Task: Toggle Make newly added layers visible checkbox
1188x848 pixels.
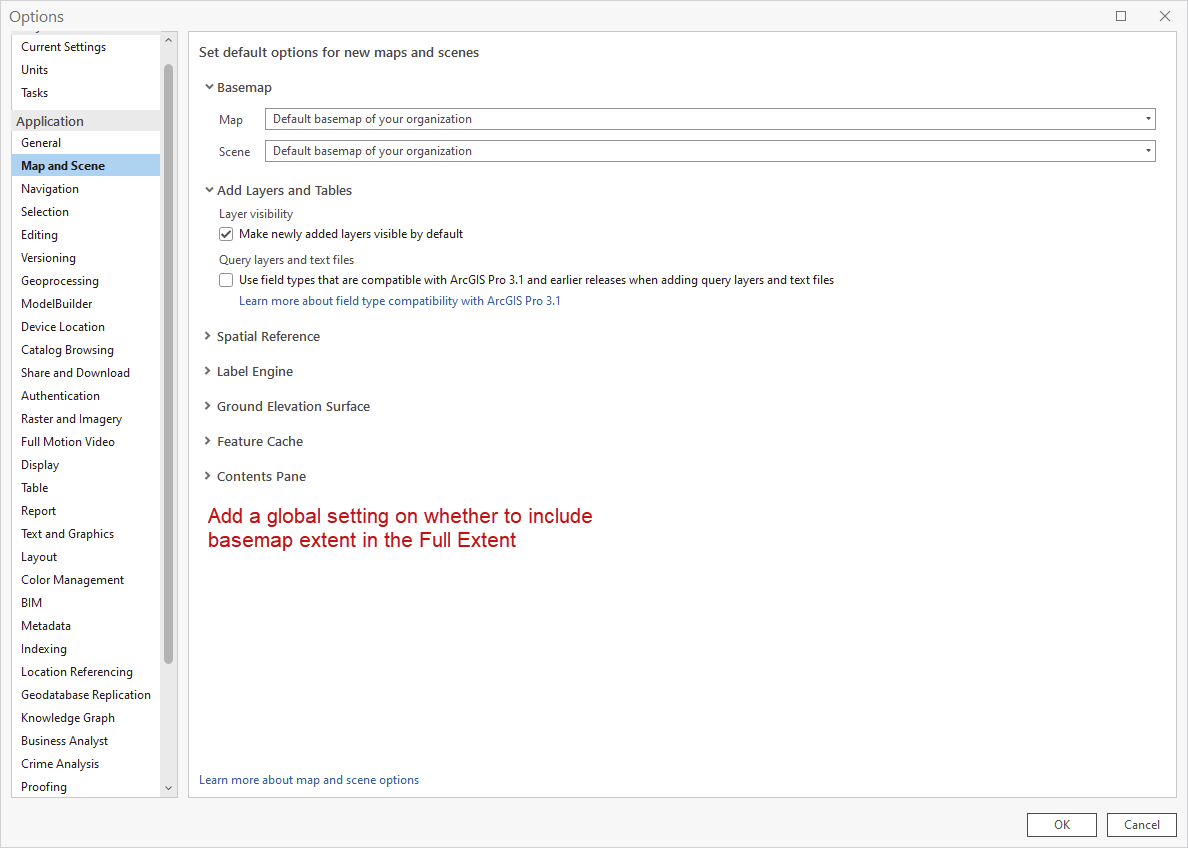Action: click(226, 234)
